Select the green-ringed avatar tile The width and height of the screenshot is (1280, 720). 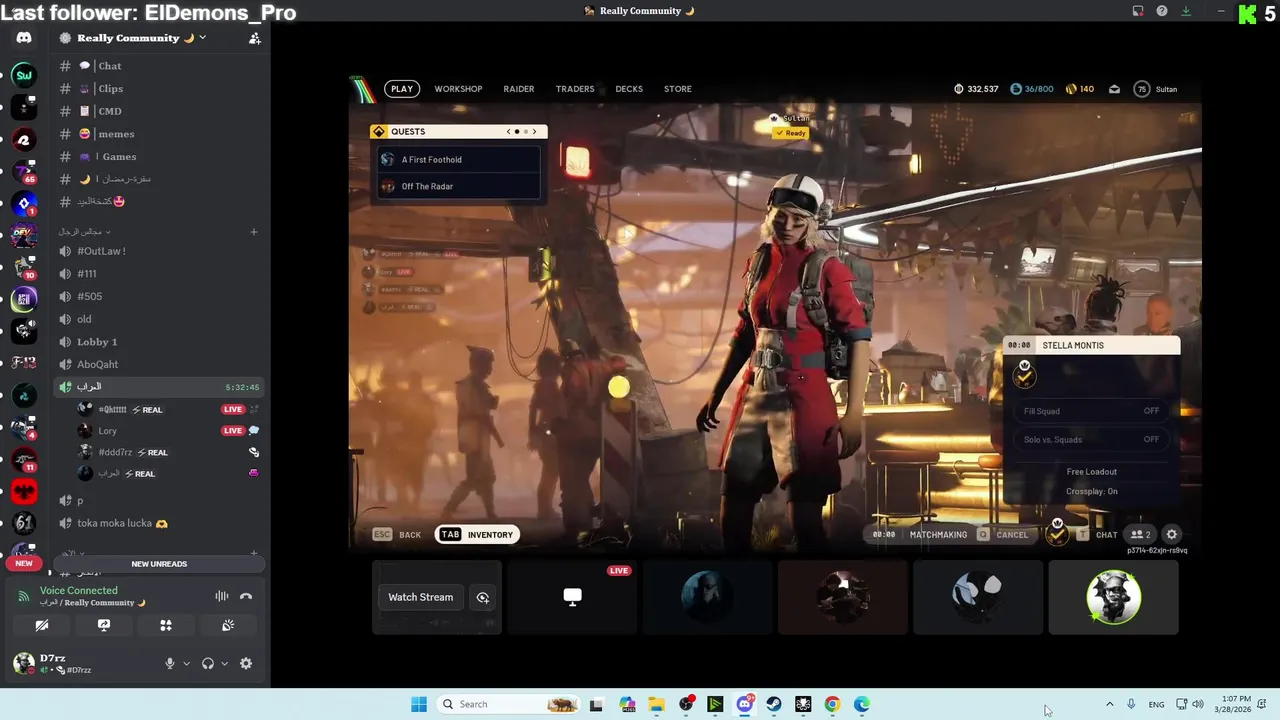tap(1113, 597)
